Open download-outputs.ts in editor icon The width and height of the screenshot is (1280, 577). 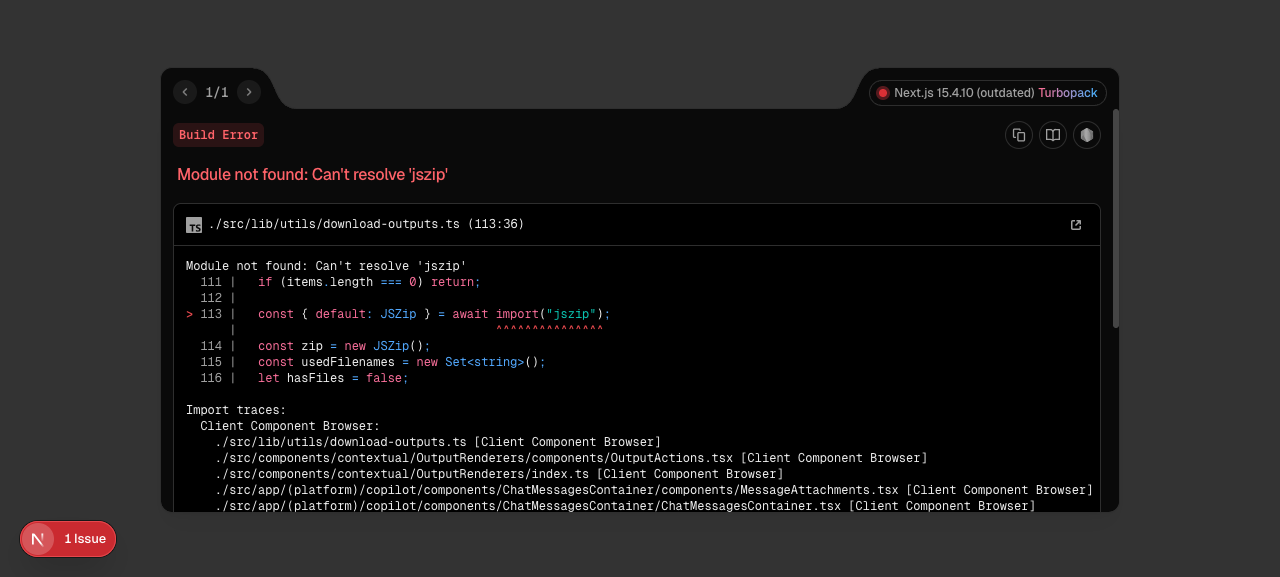pyautogui.click(x=1076, y=225)
